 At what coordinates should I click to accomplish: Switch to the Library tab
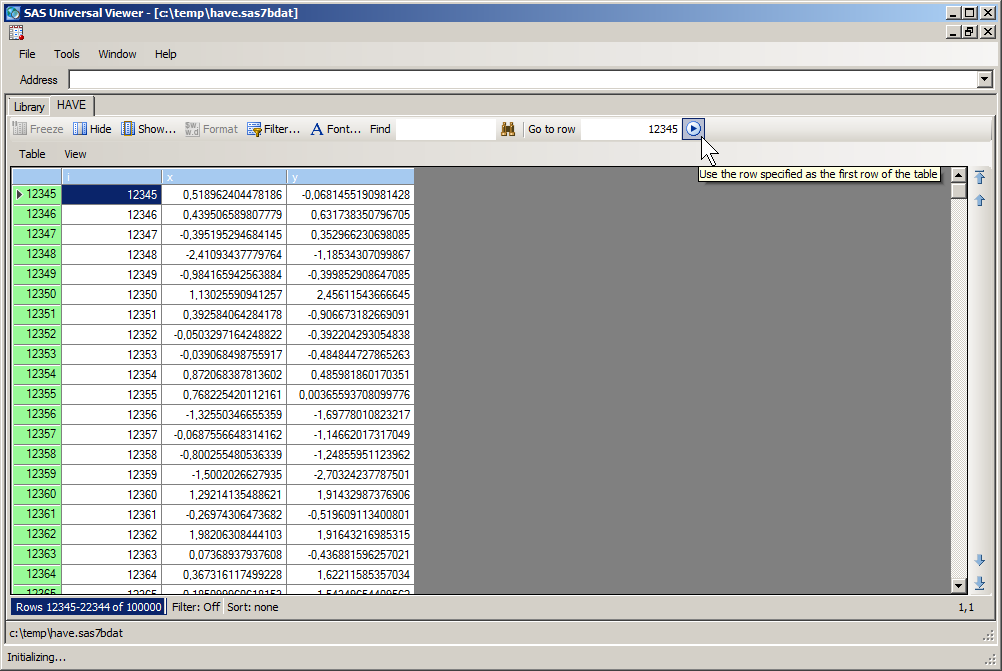[x=28, y=106]
